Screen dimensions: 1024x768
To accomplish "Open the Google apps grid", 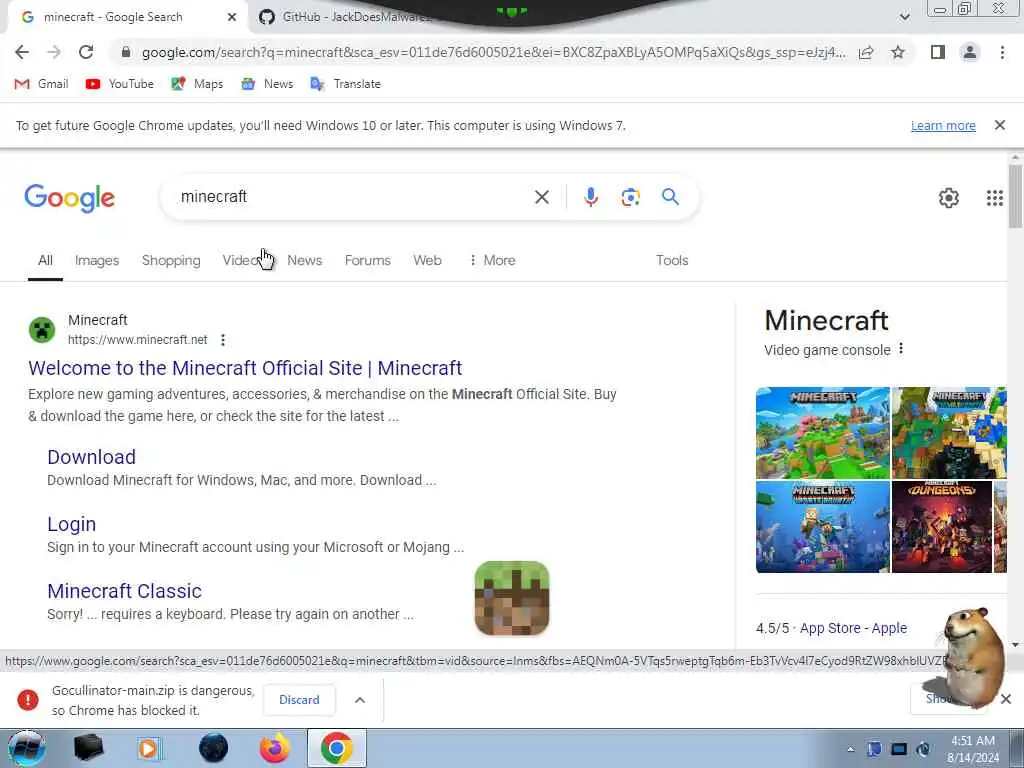I will (x=995, y=198).
